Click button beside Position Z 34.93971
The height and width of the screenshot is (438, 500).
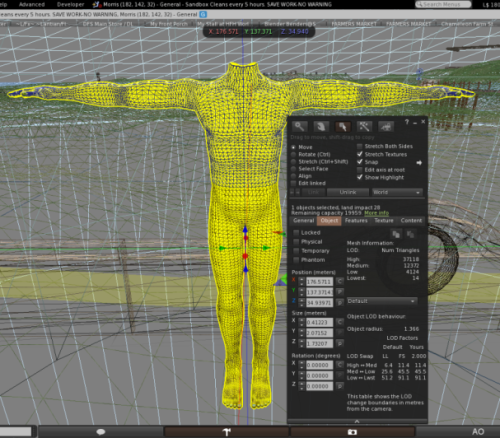pyautogui.click(x=339, y=302)
